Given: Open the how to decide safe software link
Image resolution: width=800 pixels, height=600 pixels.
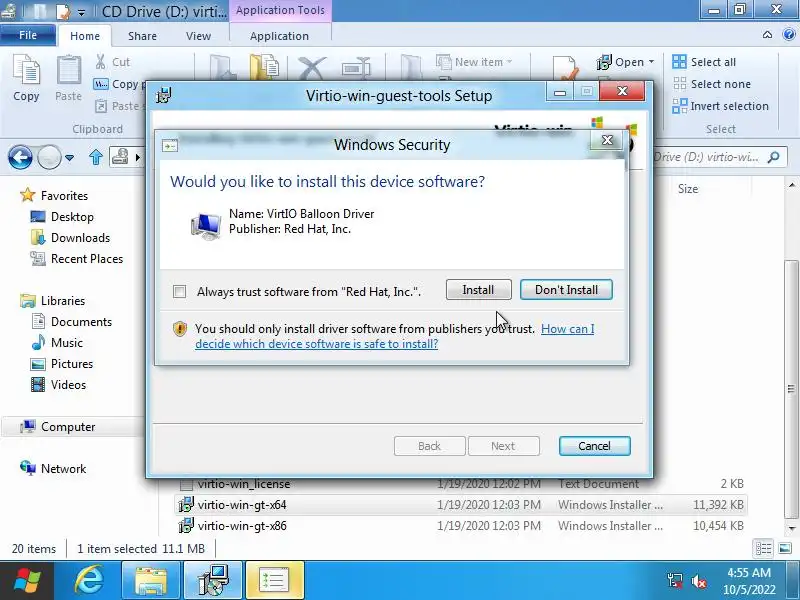Looking at the screenshot, I should tap(394, 336).
